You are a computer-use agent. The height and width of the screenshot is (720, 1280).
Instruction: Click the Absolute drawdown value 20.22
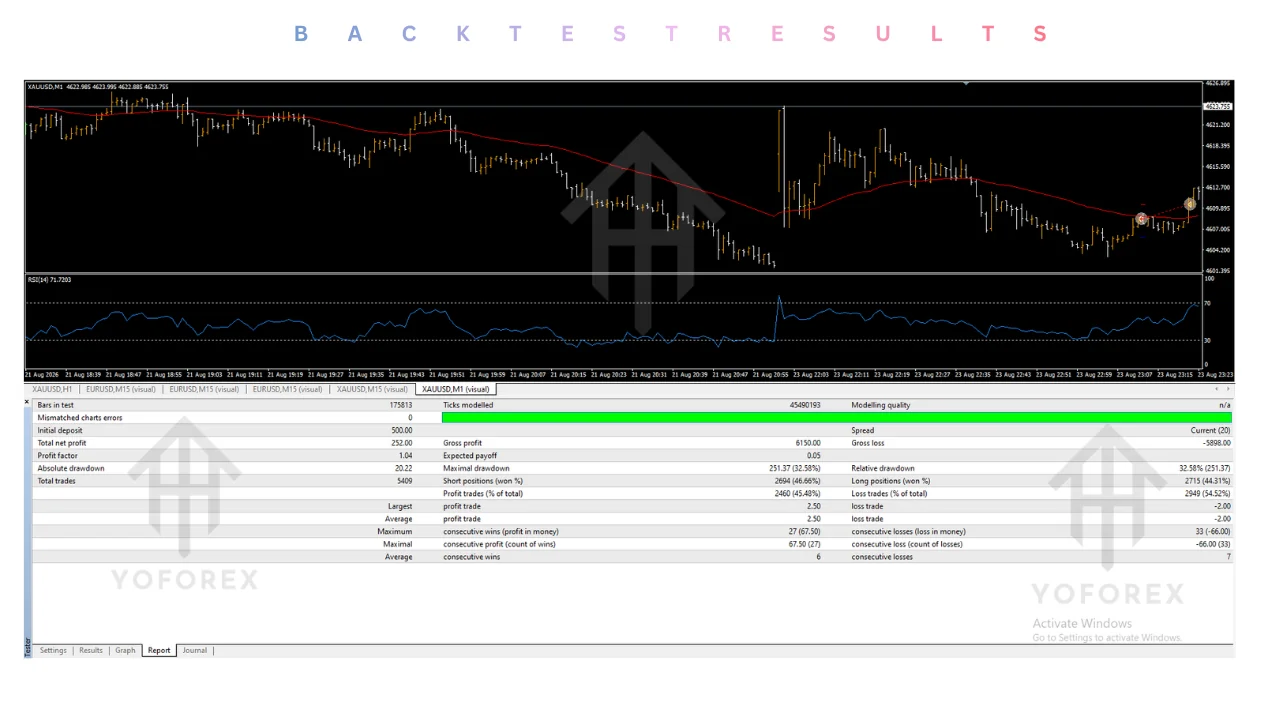tap(404, 468)
